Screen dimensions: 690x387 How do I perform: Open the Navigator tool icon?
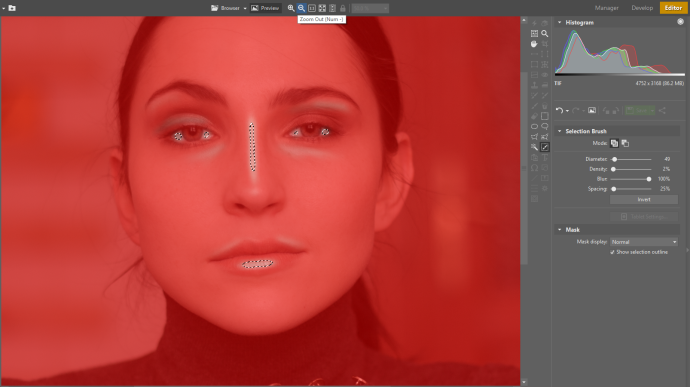pos(534,33)
